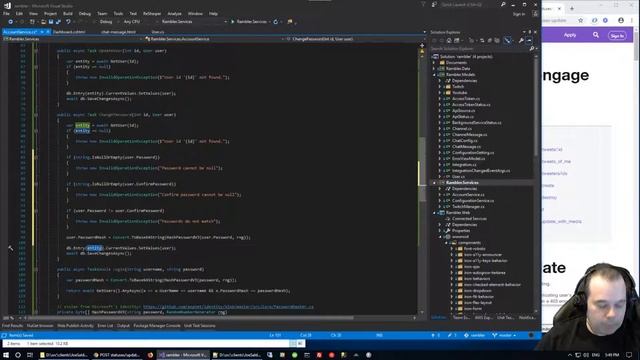640x360 pixels.
Task: Click the search icon in browser page
Action: click(596, 35)
